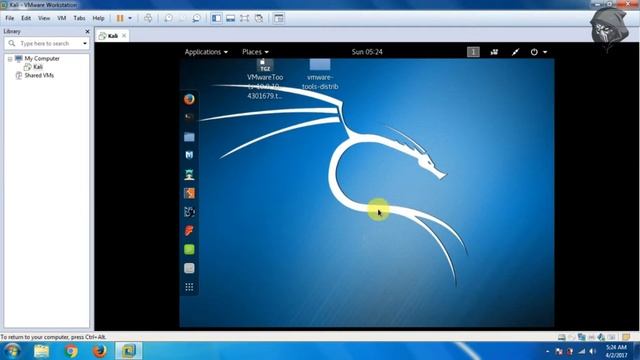Open the Tabs menu
Viewport: 640px width, 360px height.
coord(79,18)
